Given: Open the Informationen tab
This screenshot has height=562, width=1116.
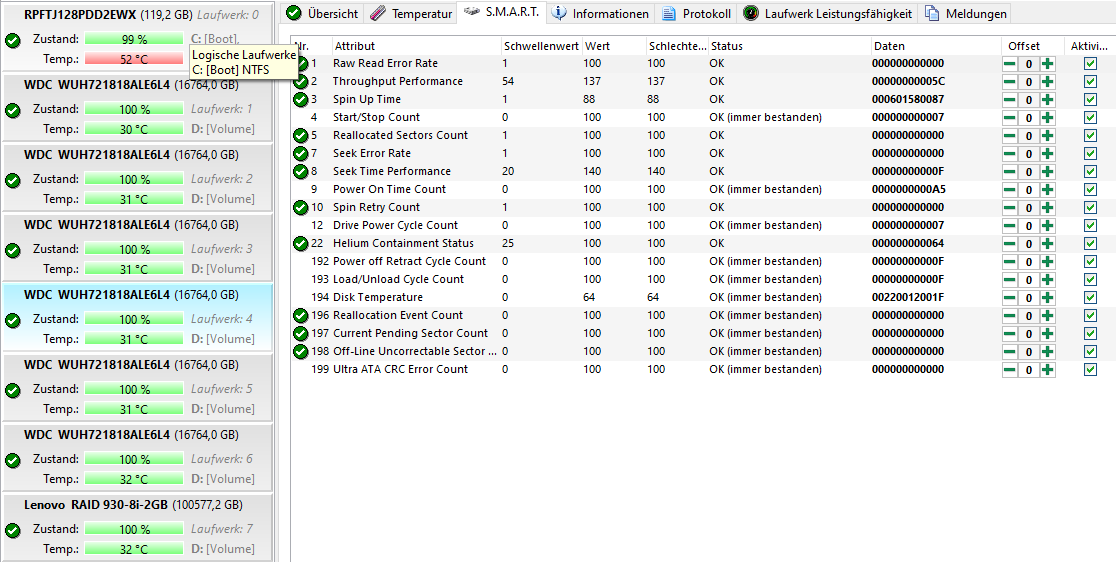Looking at the screenshot, I should tap(600, 14).
